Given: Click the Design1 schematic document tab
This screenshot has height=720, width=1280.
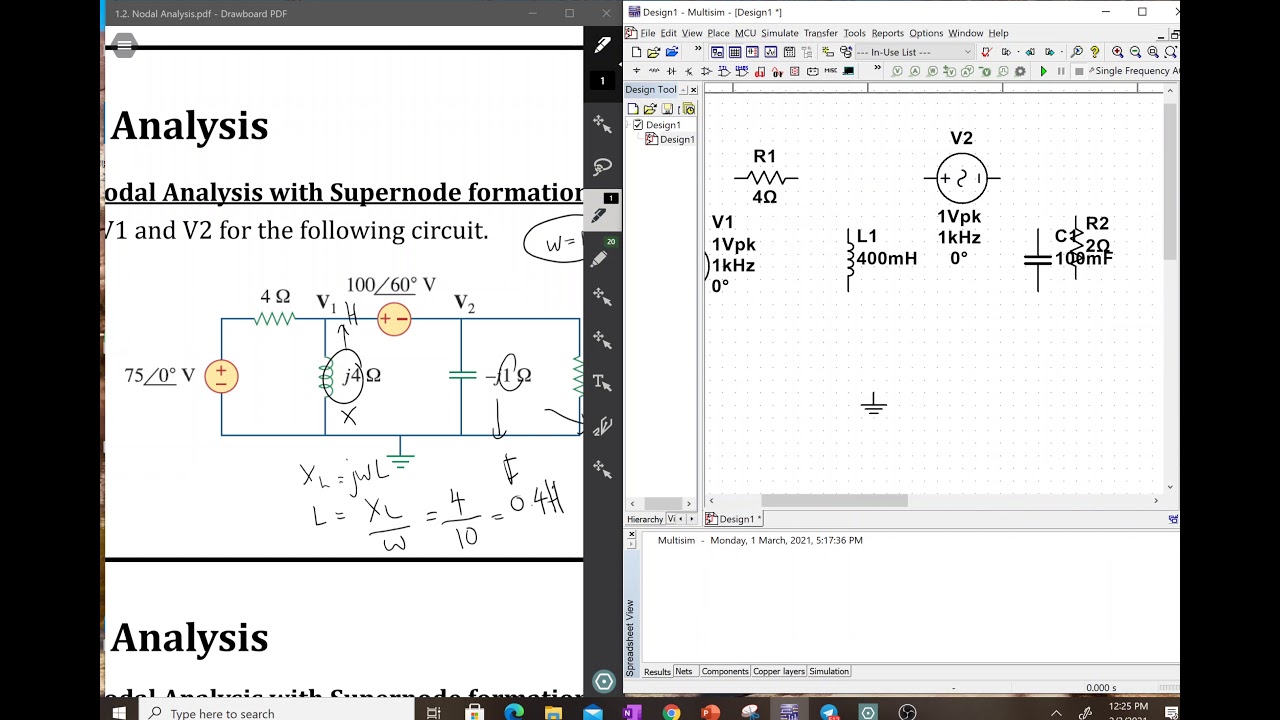Looking at the screenshot, I should click(734, 519).
